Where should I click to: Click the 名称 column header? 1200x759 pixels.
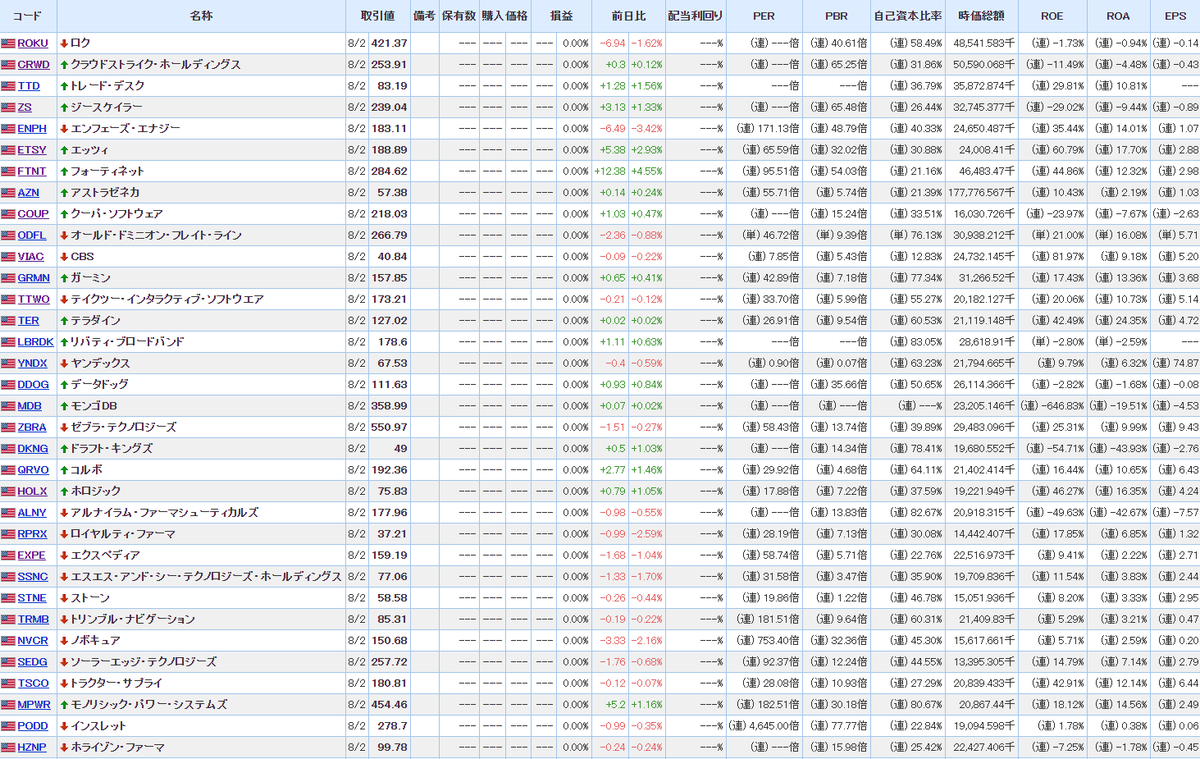coord(201,16)
